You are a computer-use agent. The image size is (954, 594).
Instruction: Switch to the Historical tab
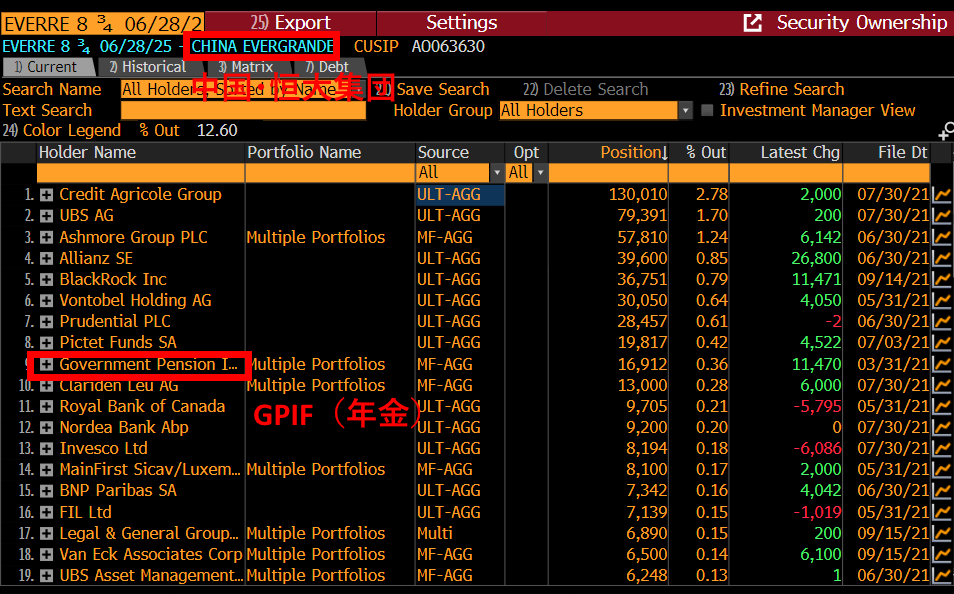pyautogui.click(x=147, y=67)
